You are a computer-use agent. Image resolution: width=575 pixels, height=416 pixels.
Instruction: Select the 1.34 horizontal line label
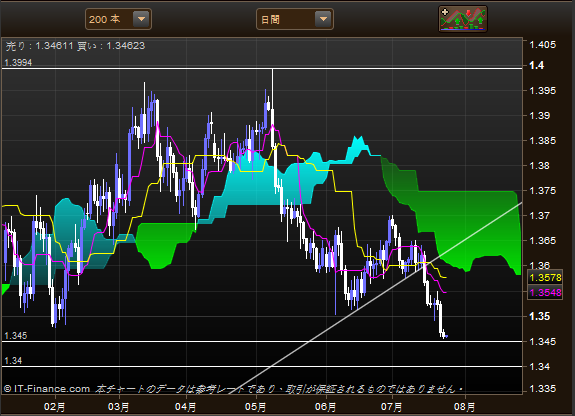(x=13, y=361)
